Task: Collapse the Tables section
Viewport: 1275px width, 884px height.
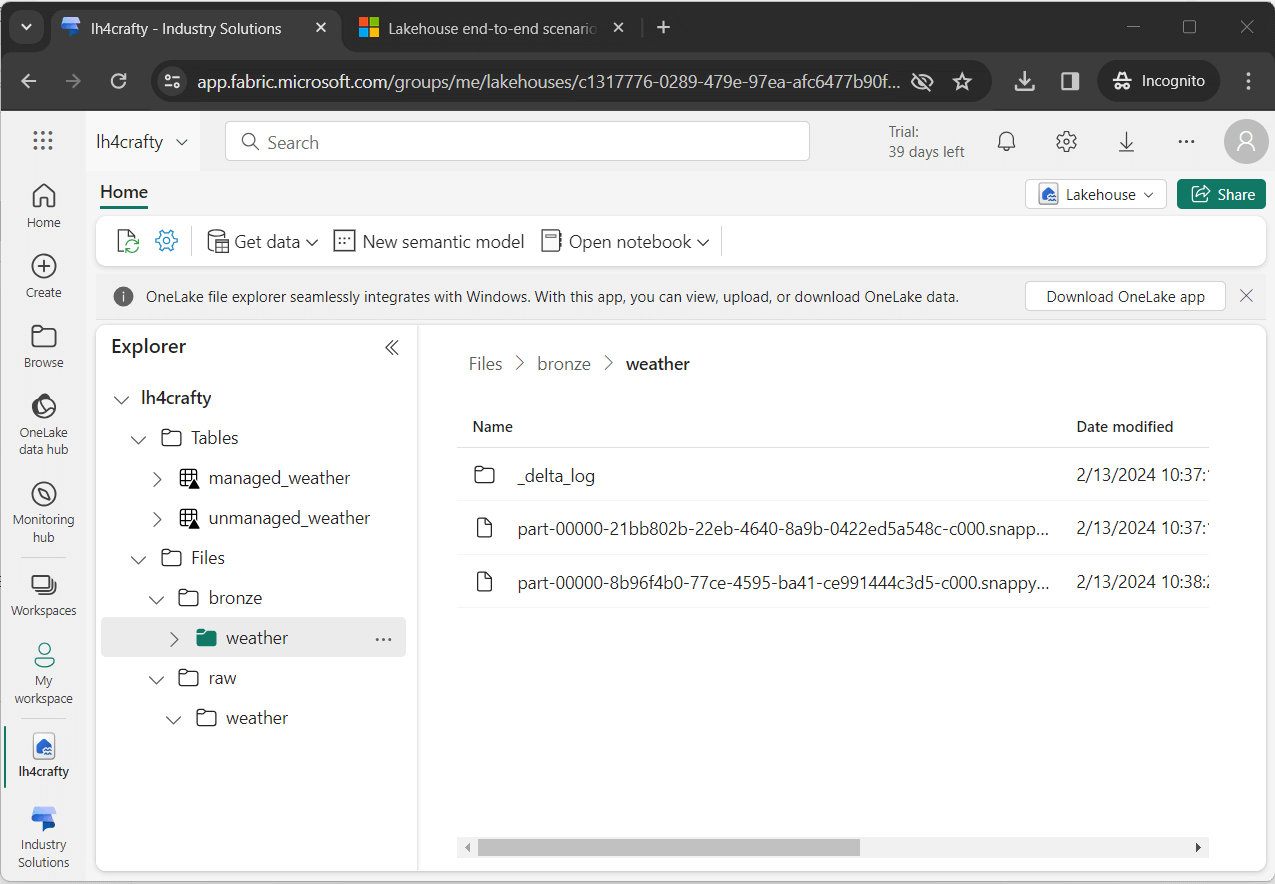Action: coord(139,439)
